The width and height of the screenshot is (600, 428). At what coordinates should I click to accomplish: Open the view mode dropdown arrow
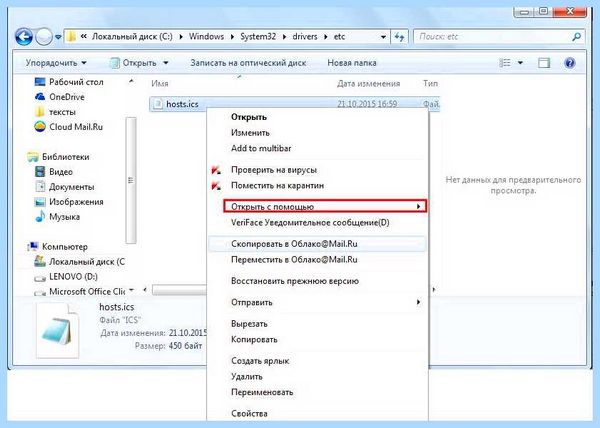click(520, 63)
